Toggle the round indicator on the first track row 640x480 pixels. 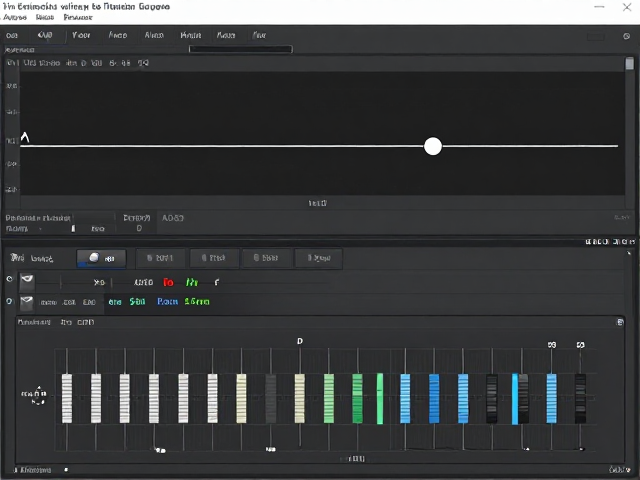click(x=9, y=279)
